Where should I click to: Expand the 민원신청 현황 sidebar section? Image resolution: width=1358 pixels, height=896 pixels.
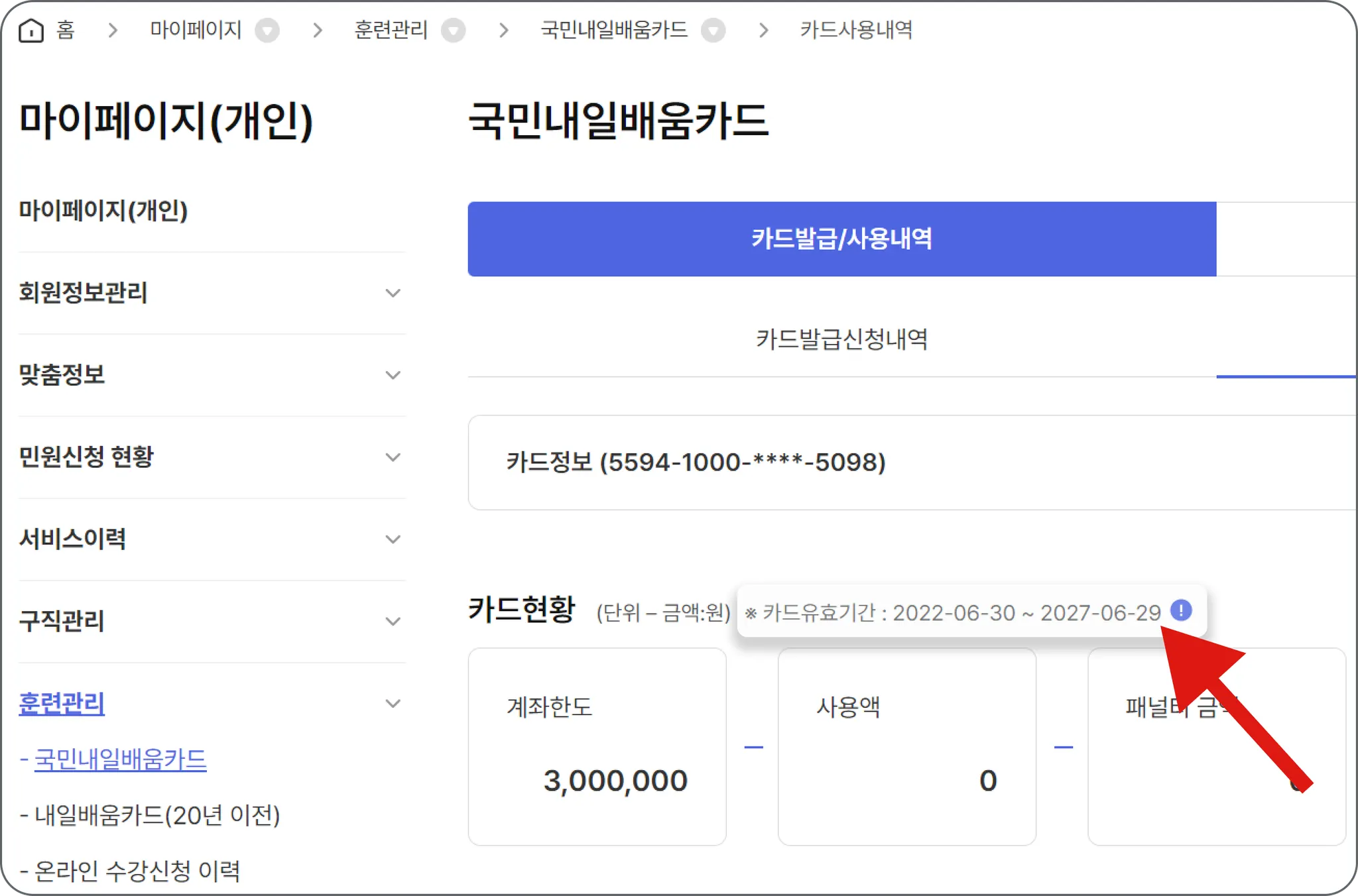pyautogui.click(x=393, y=457)
